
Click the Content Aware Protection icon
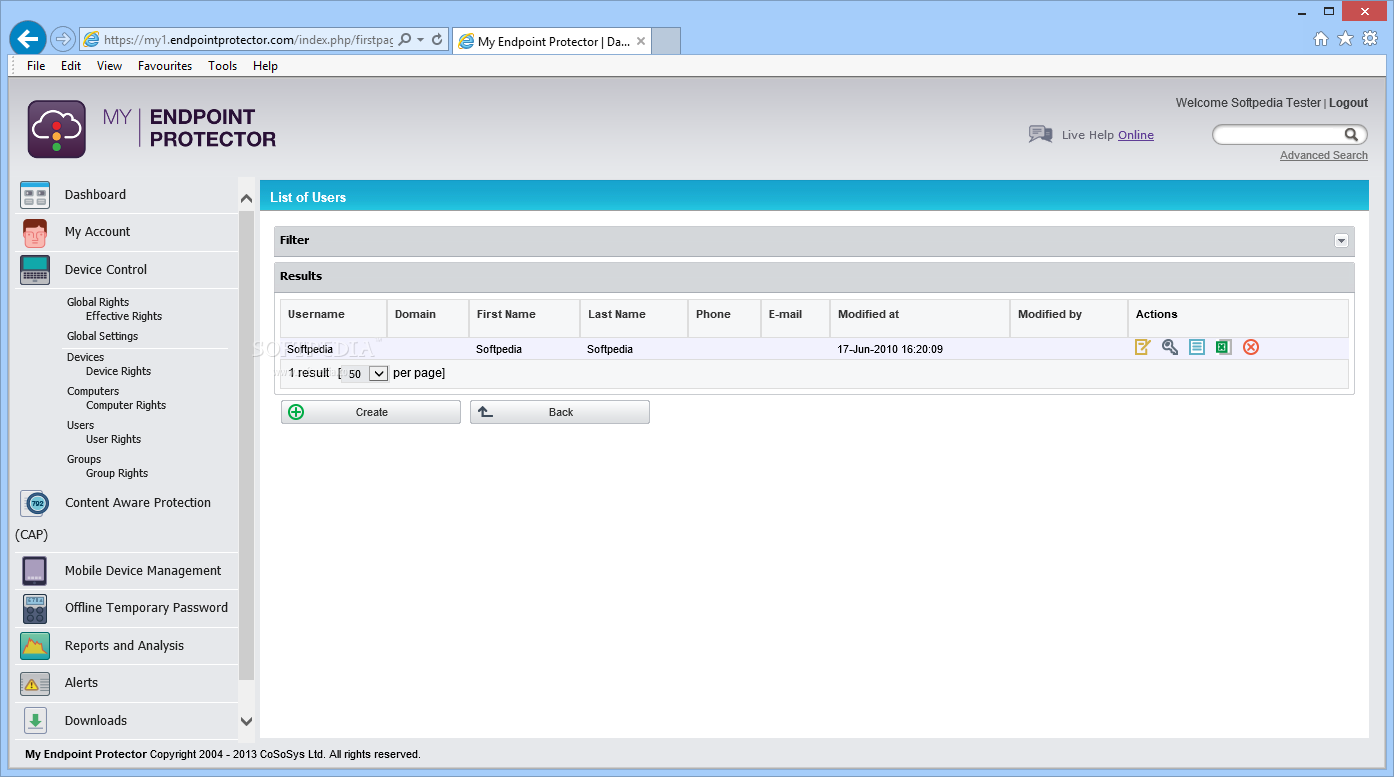36,503
